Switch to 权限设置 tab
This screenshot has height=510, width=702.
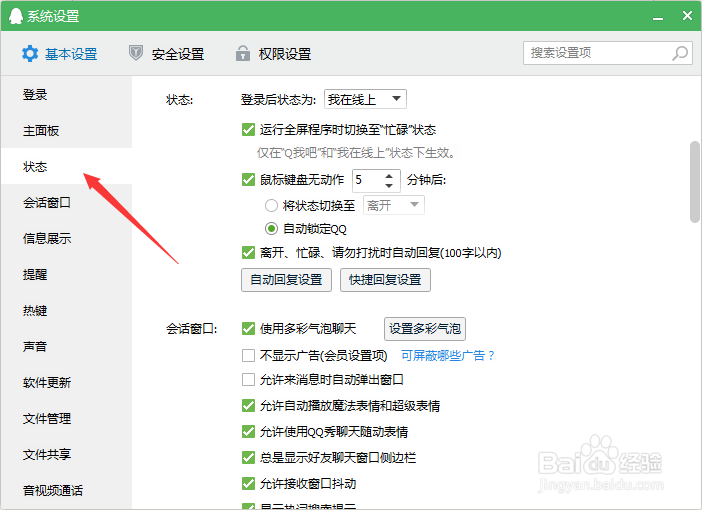[274, 54]
